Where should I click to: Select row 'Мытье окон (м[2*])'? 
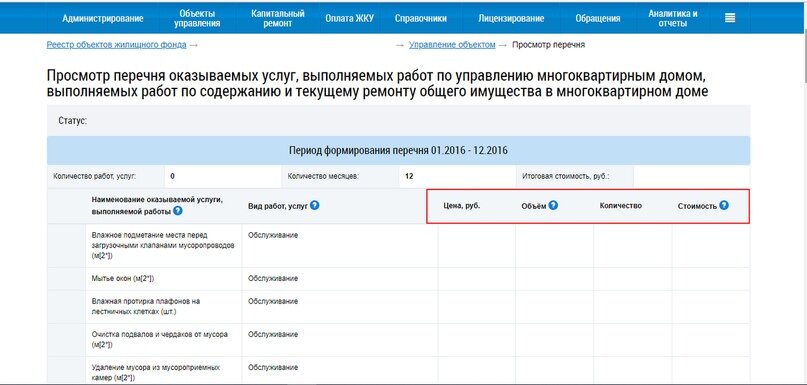point(398,278)
